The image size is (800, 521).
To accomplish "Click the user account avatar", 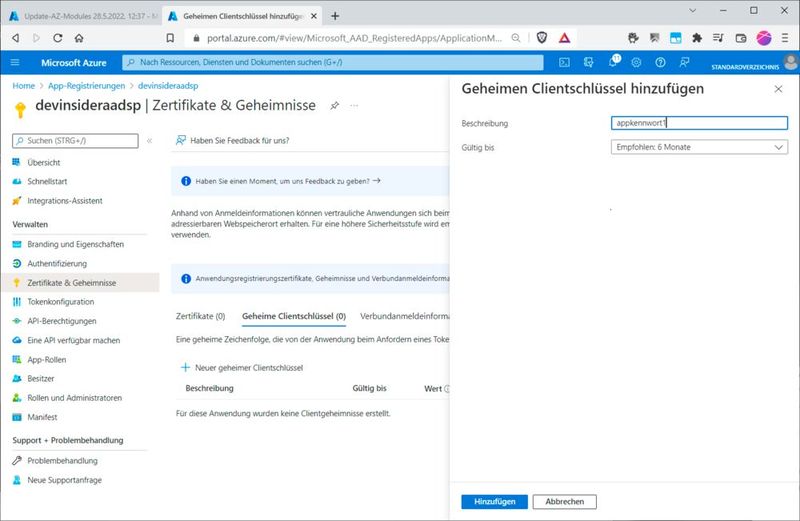I will (791, 62).
